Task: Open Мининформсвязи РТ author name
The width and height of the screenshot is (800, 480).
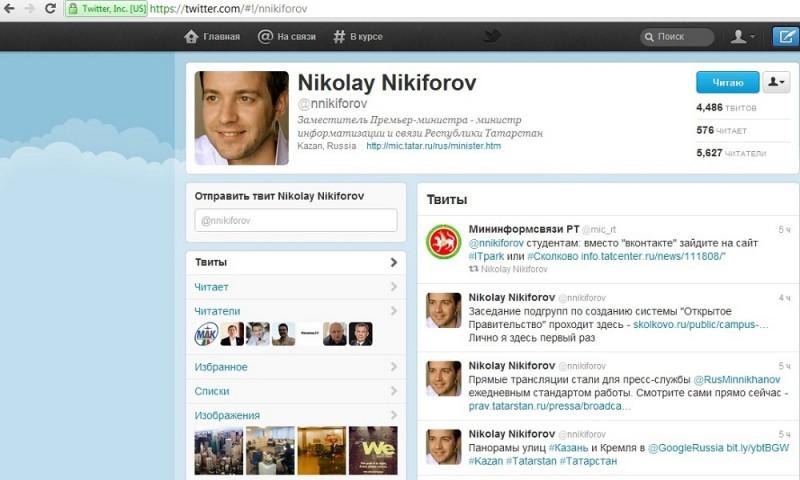Action: pos(524,229)
